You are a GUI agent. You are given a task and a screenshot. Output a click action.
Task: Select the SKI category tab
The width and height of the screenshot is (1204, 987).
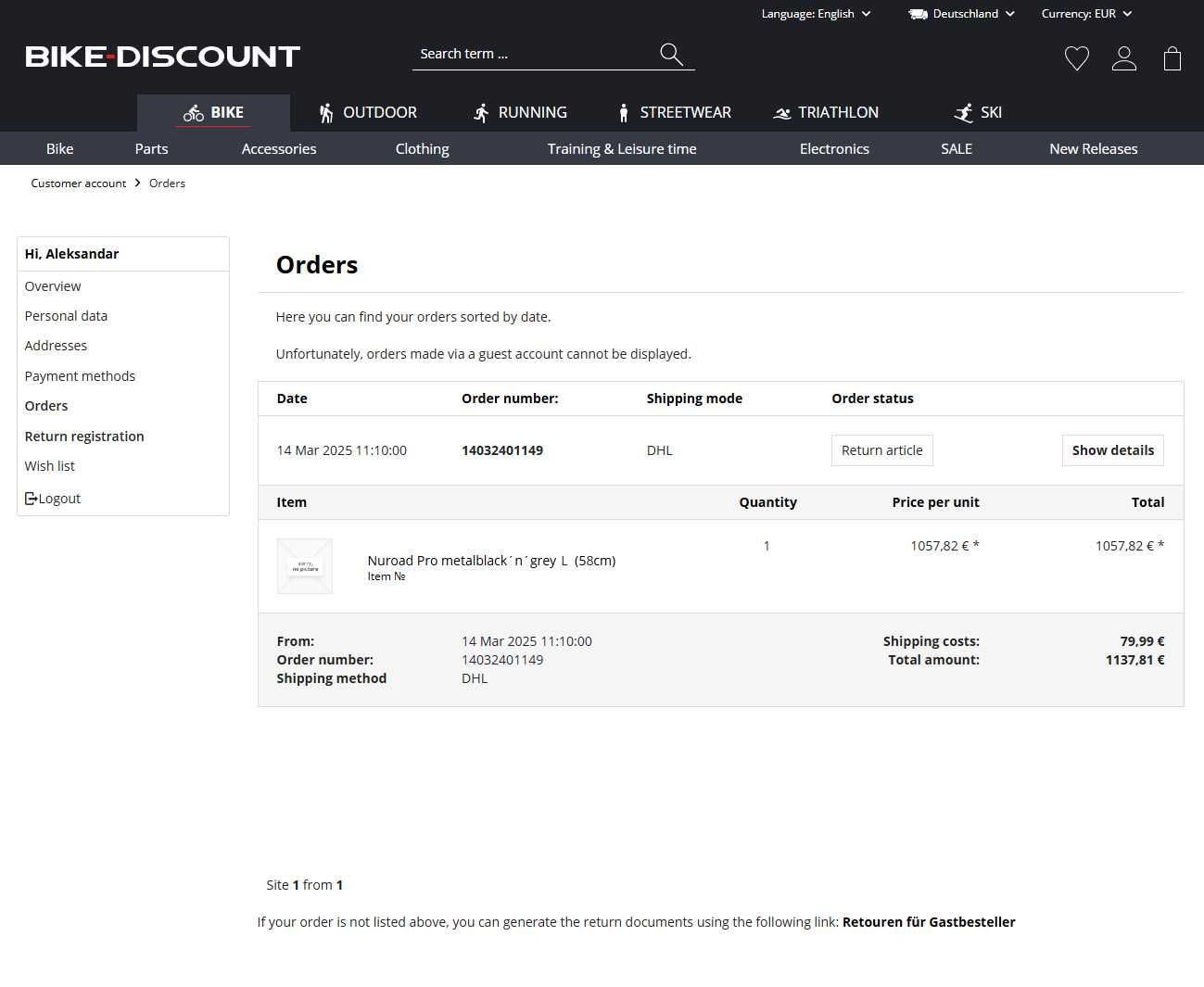tap(978, 113)
